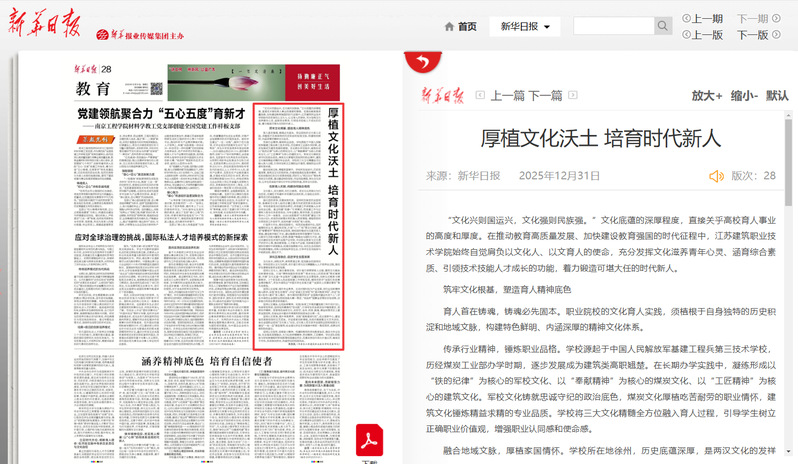Click the red back arrow icon
Viewport: 798px width, 464px height.
click(x=421, y=61)
